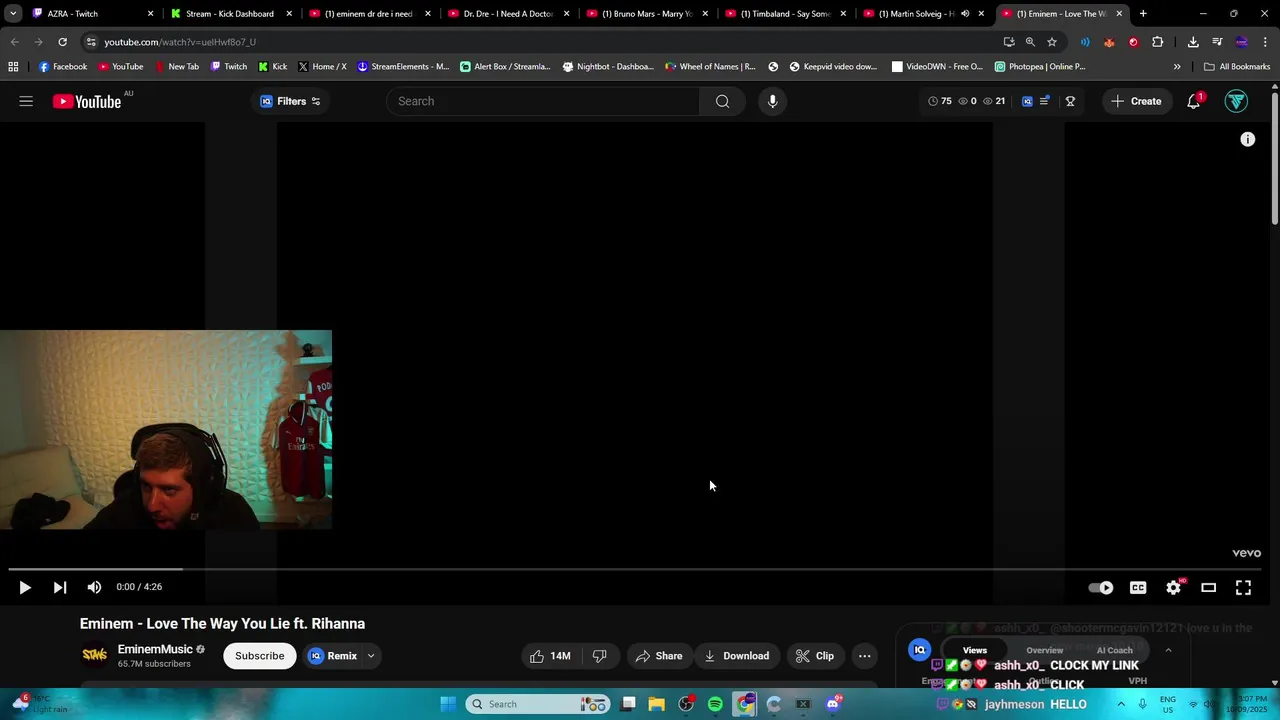Reload the current page
The image size is (1280, 720).
point(62,42)
